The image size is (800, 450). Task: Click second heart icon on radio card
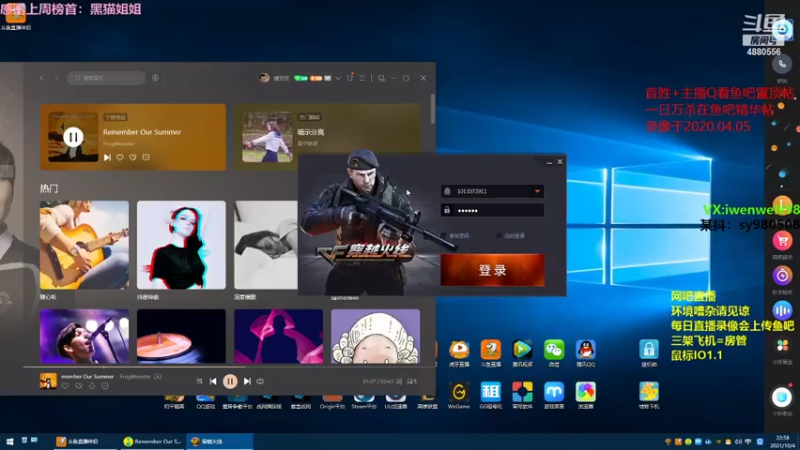click(x=133, y=158)
